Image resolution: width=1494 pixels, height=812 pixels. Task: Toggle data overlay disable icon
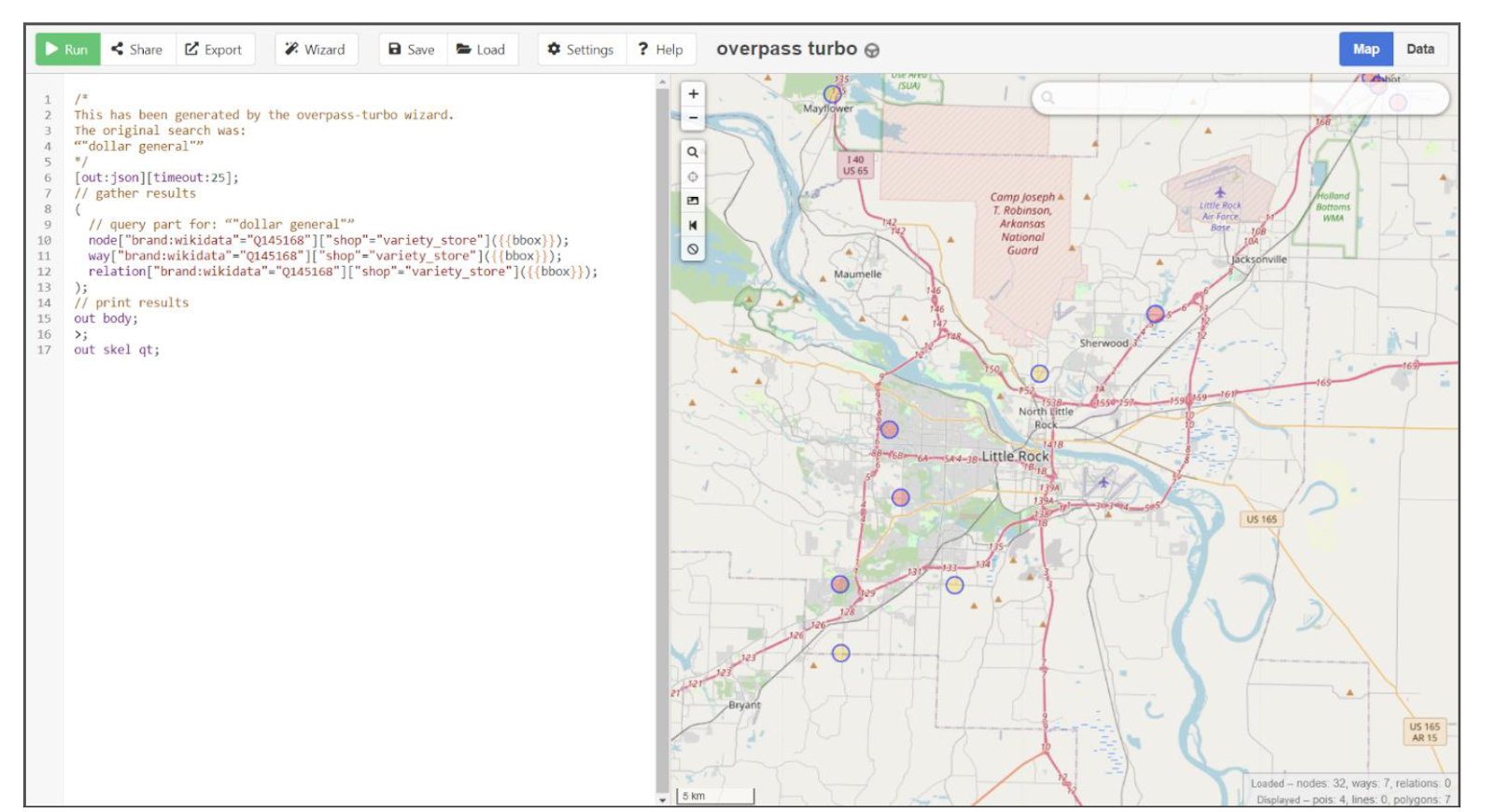tap(693, 249)
